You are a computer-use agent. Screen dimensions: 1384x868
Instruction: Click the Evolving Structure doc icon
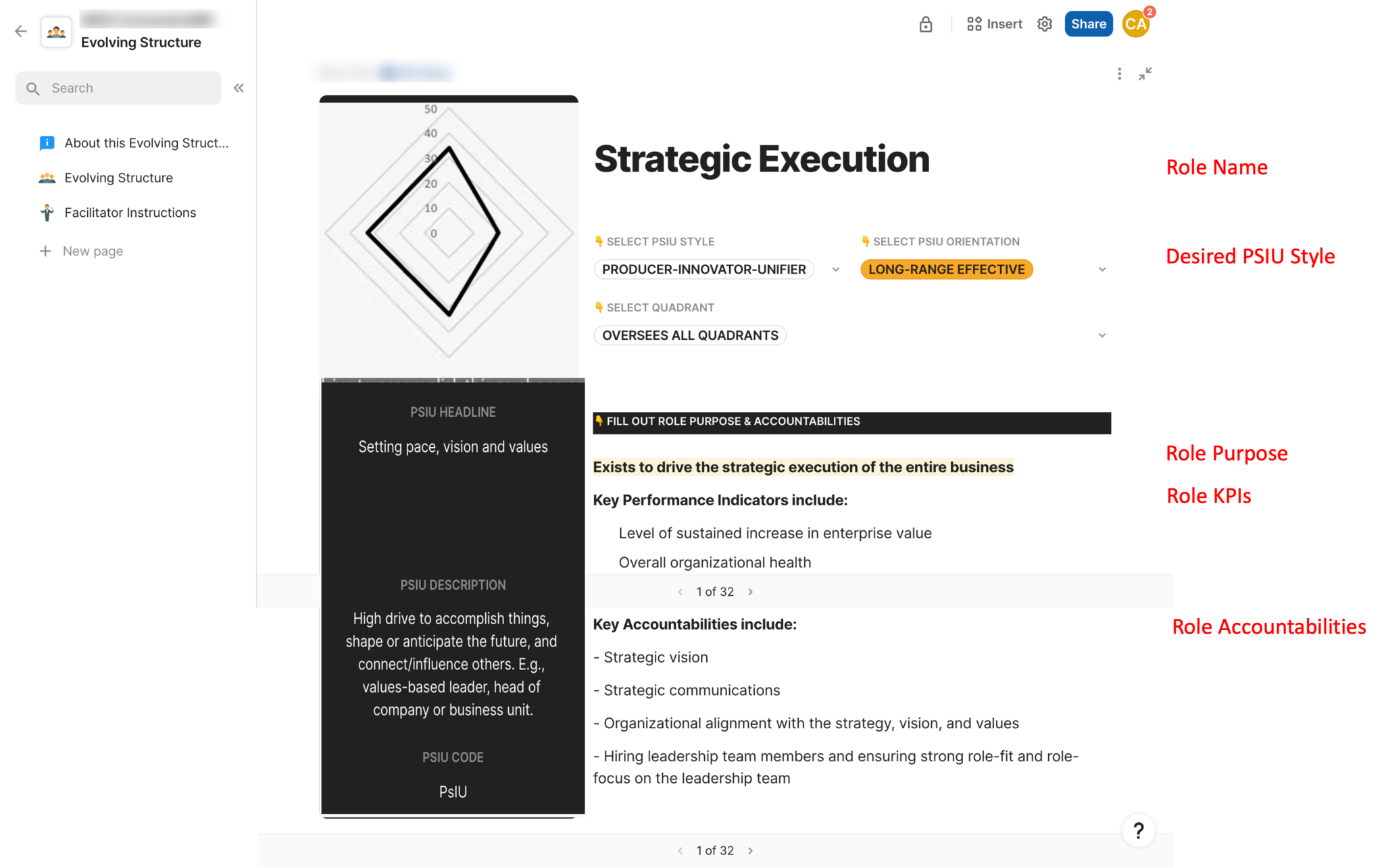(56, 32)
